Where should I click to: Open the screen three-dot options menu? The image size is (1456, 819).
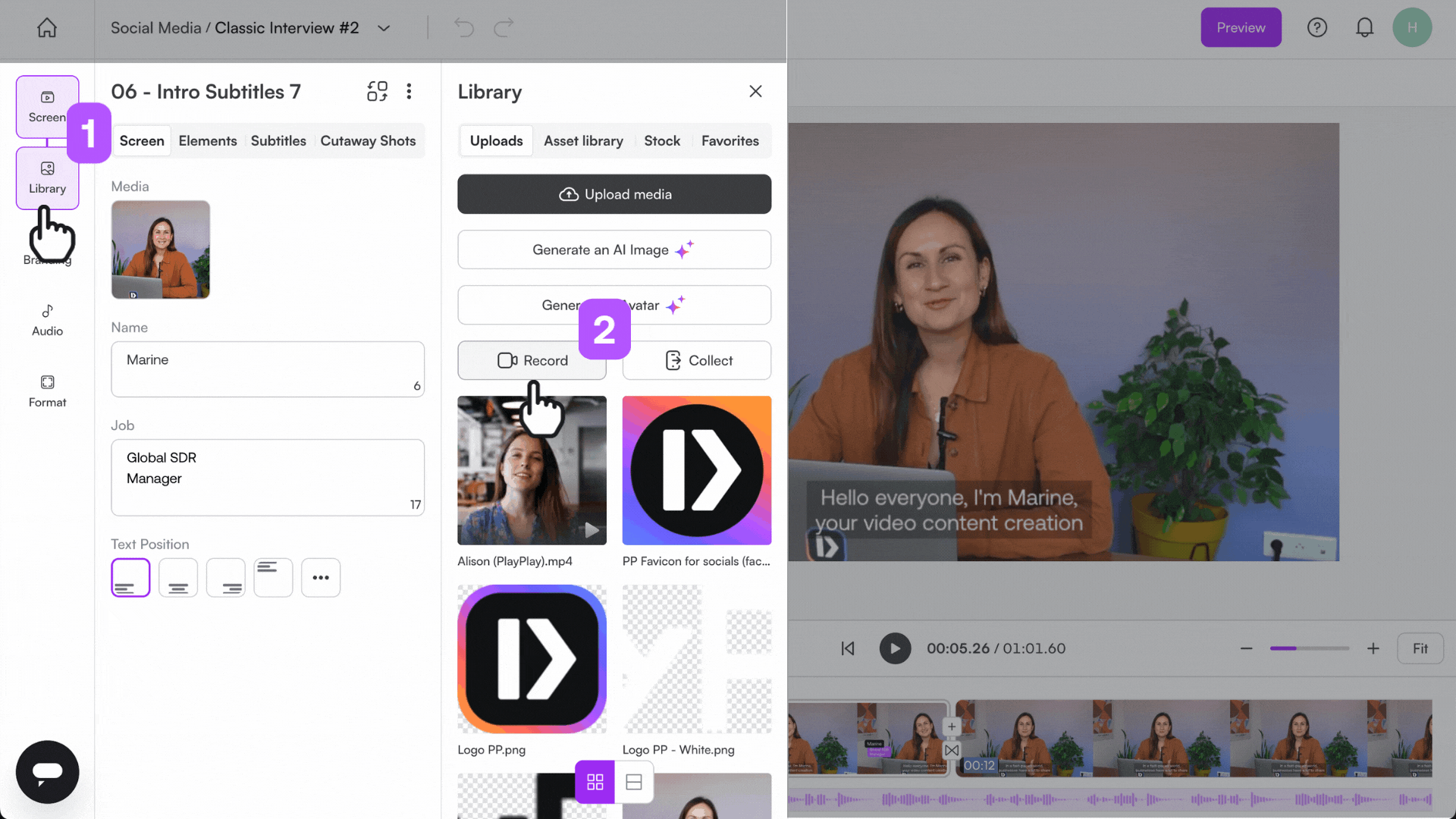[409, 92]
